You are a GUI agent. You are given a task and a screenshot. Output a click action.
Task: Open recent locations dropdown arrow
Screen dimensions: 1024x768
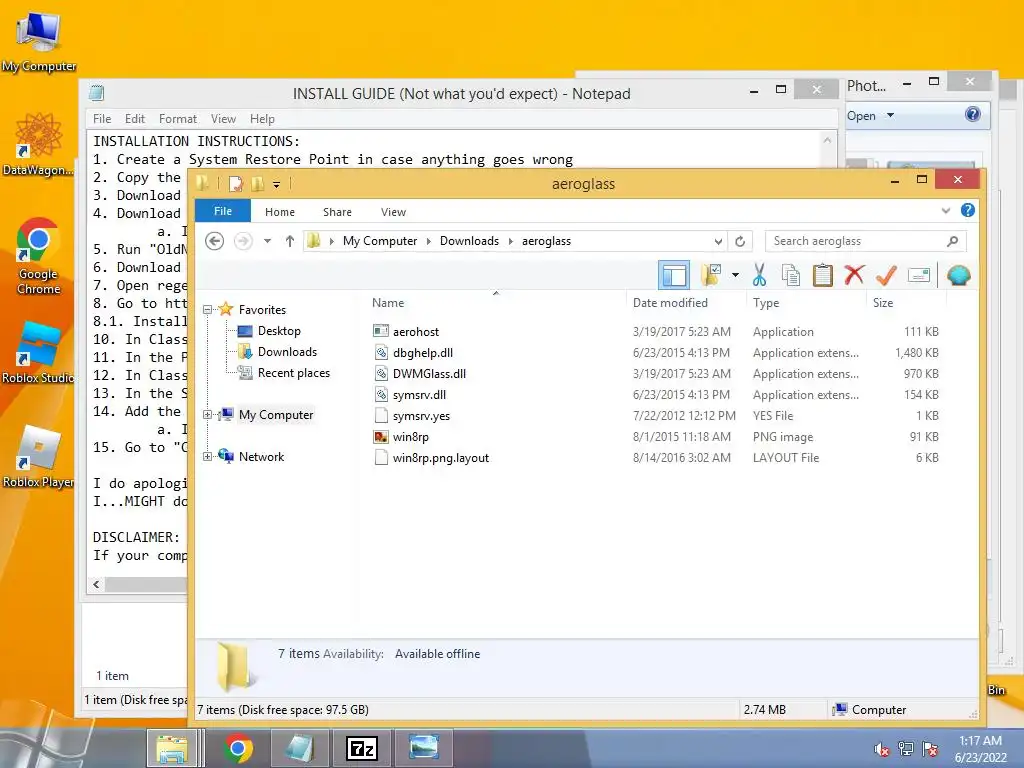267,241
